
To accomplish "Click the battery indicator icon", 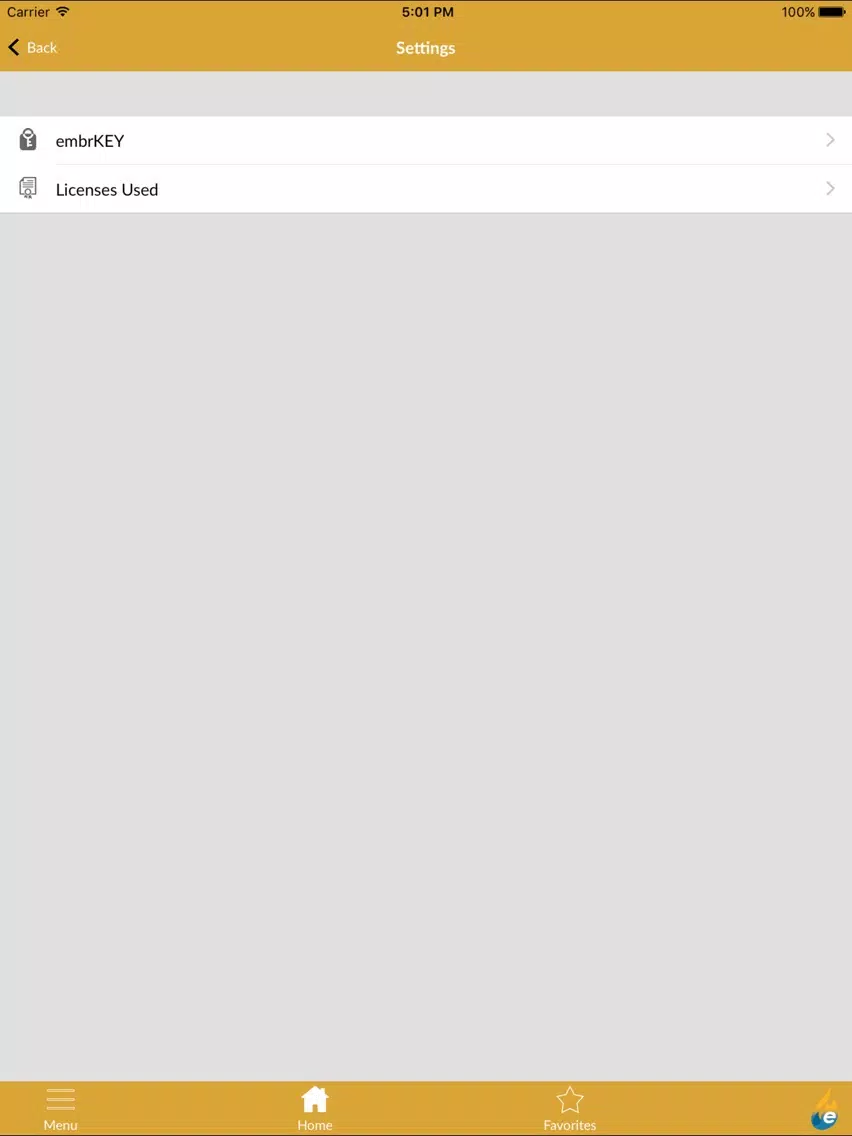I will click(832, 12).
